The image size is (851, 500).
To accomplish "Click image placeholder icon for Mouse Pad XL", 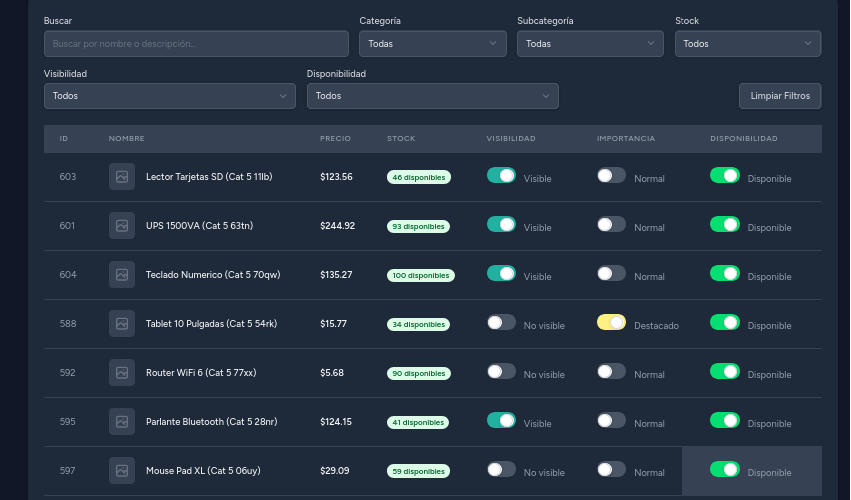I will click(122, 470).
